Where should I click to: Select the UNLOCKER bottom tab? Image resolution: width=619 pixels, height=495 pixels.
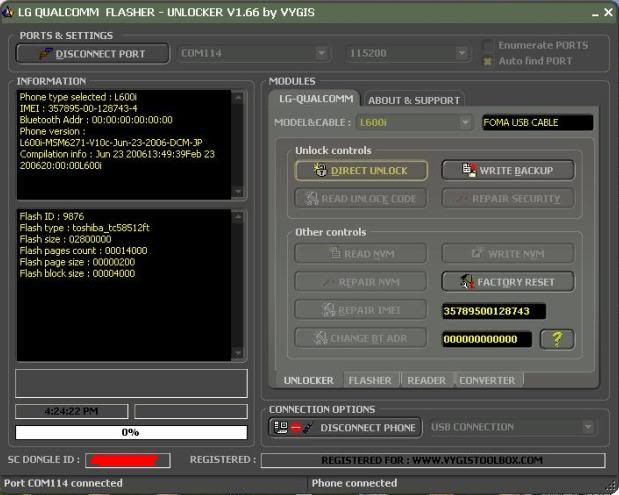click(308, 381)
